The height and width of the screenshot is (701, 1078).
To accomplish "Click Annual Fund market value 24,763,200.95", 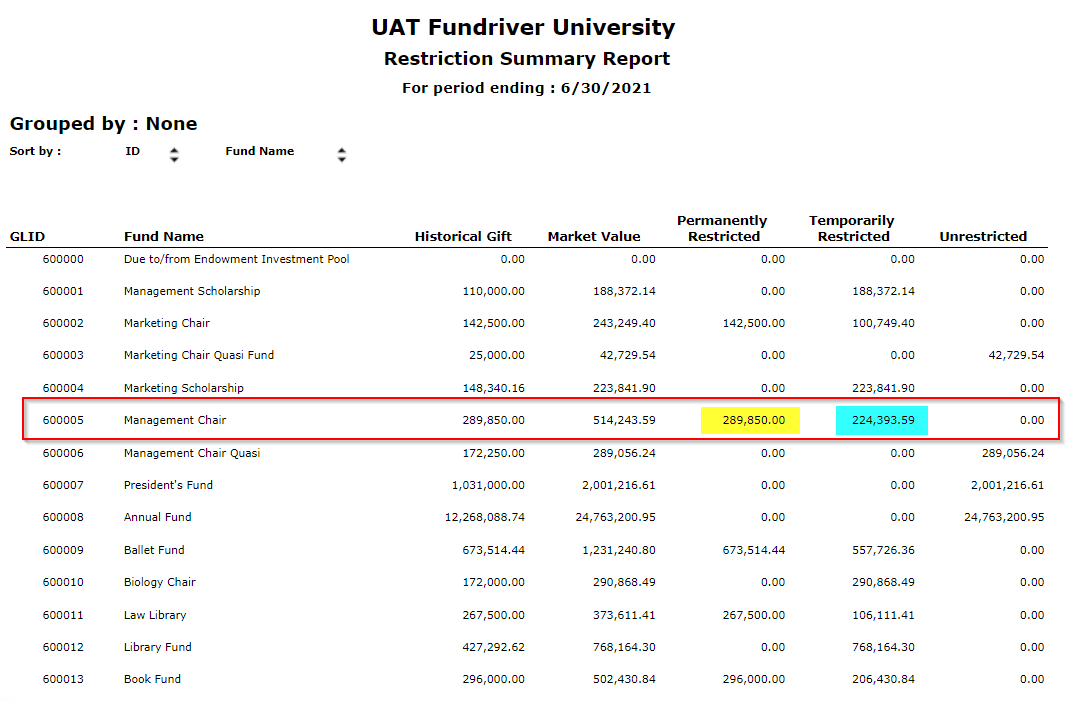I will pos(615,517).
